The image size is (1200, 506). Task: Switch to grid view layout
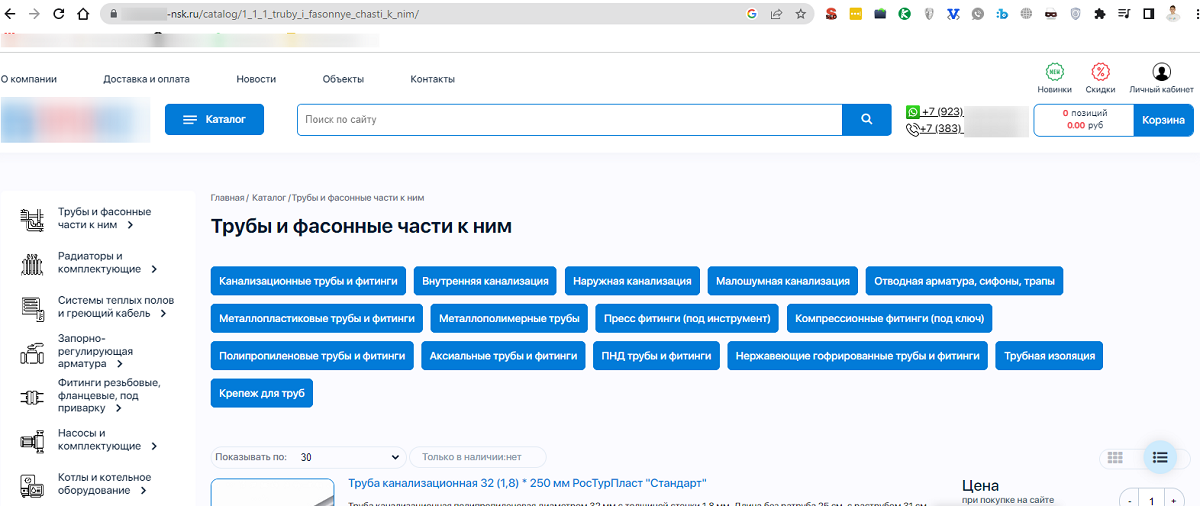pyautogui.click(x=1115, y=458)
